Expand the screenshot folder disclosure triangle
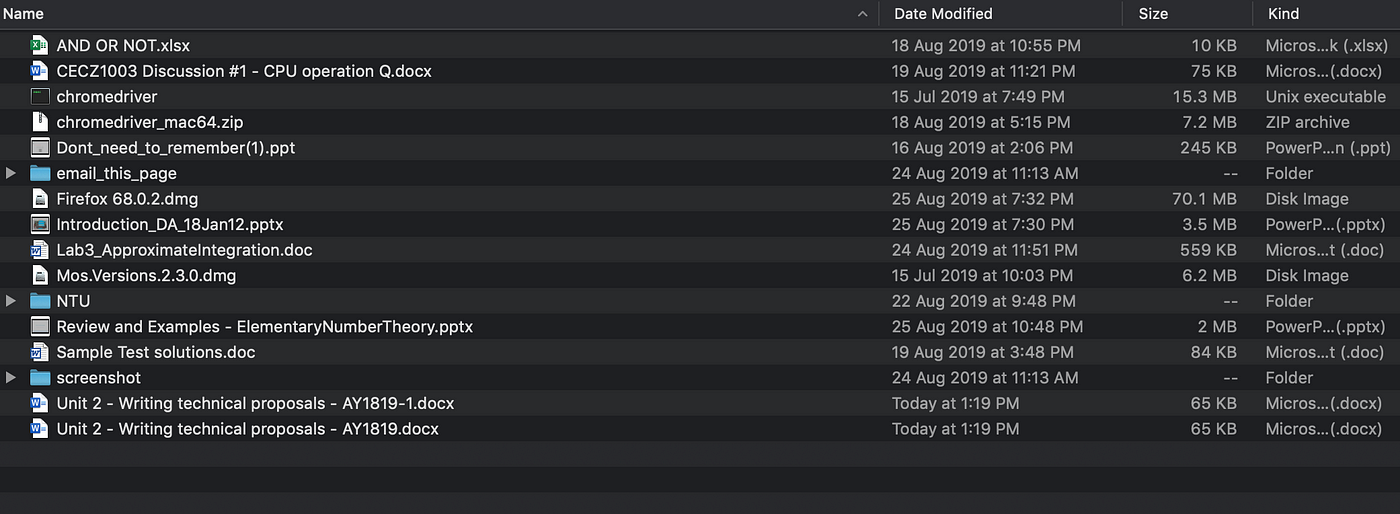The width and height of the screenshot is (1400, 514). (11, 378)
